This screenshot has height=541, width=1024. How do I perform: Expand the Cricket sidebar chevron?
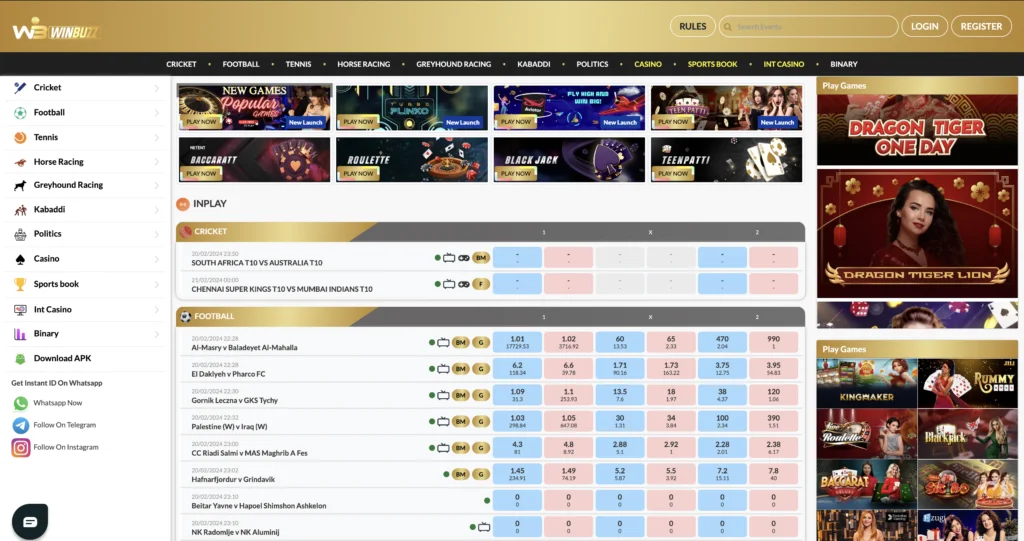[157, 88]
